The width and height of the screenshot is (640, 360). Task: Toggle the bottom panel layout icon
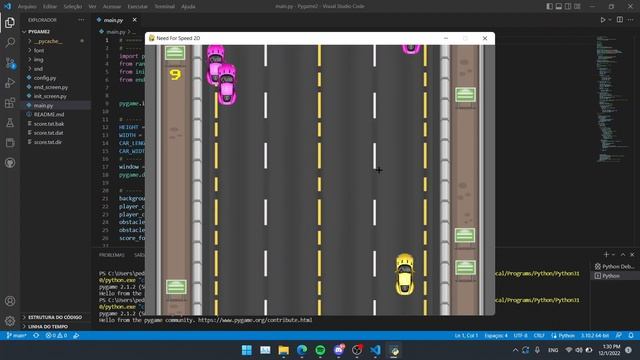559,6
